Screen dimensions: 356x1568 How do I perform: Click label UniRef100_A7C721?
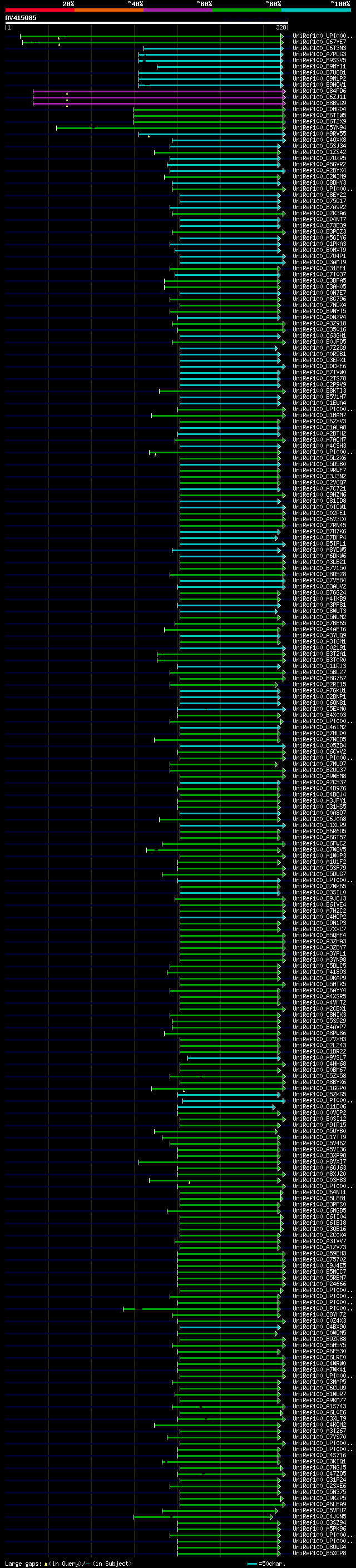[319, 488]
